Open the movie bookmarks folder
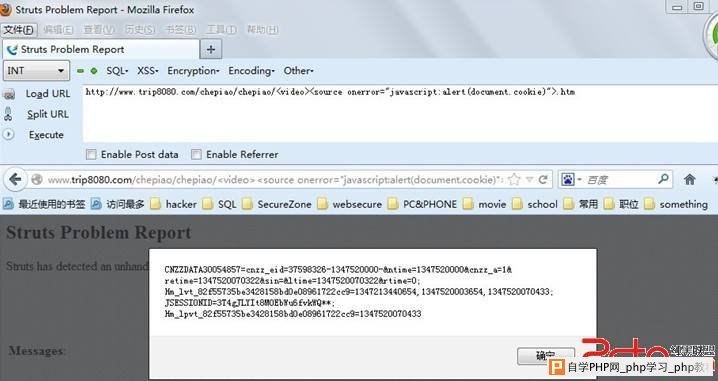This screenshot has height=381, width=718. tap(485, 204)
